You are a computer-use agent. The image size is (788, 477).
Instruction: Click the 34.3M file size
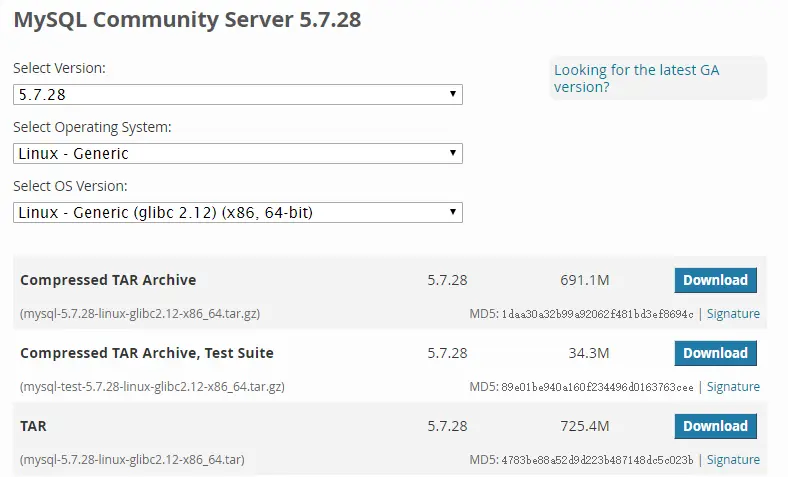coord(588,353)
